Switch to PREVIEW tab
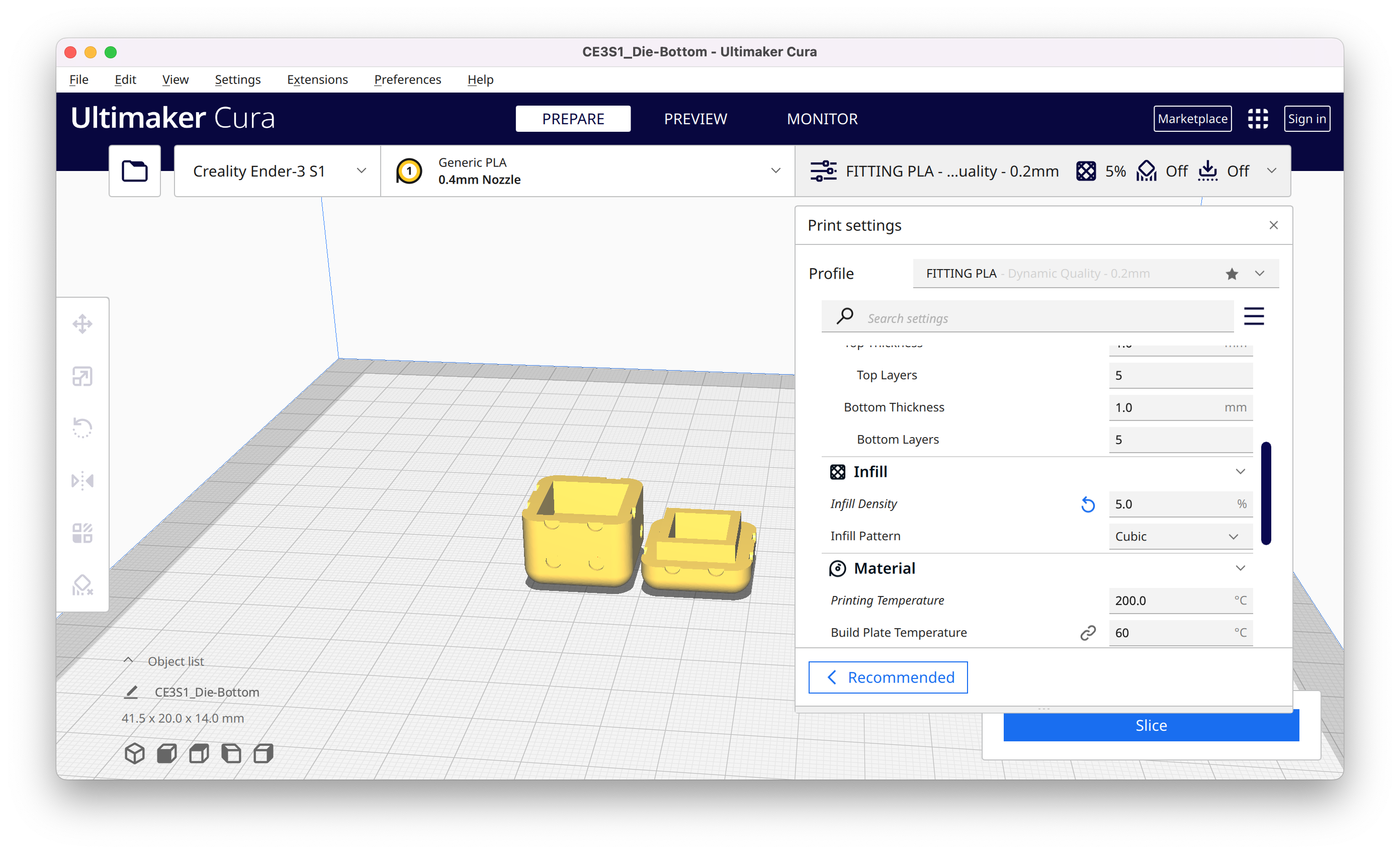 695,119
